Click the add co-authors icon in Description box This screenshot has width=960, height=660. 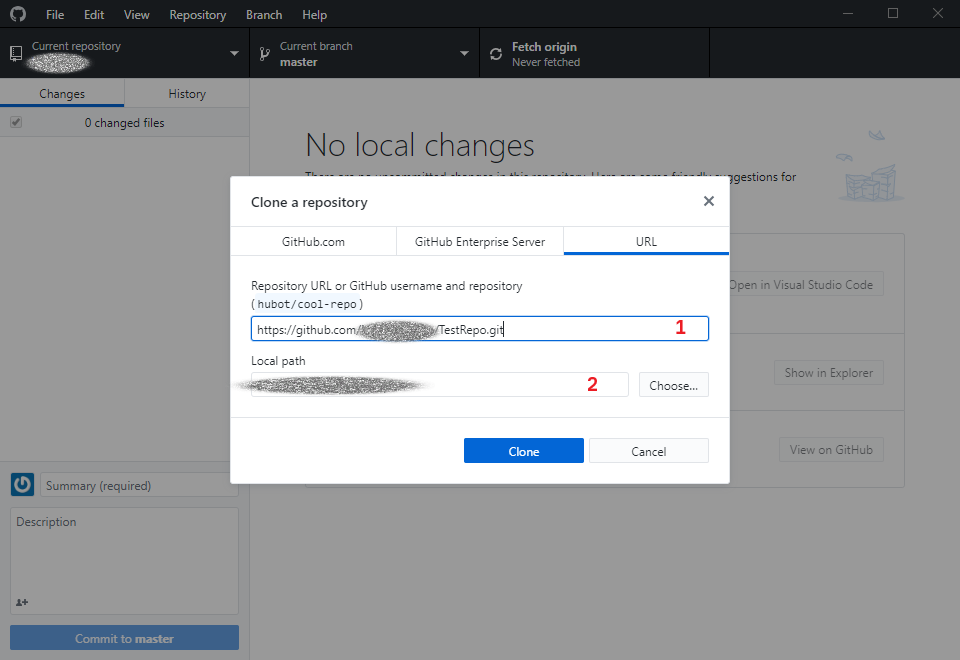point(22,602)
